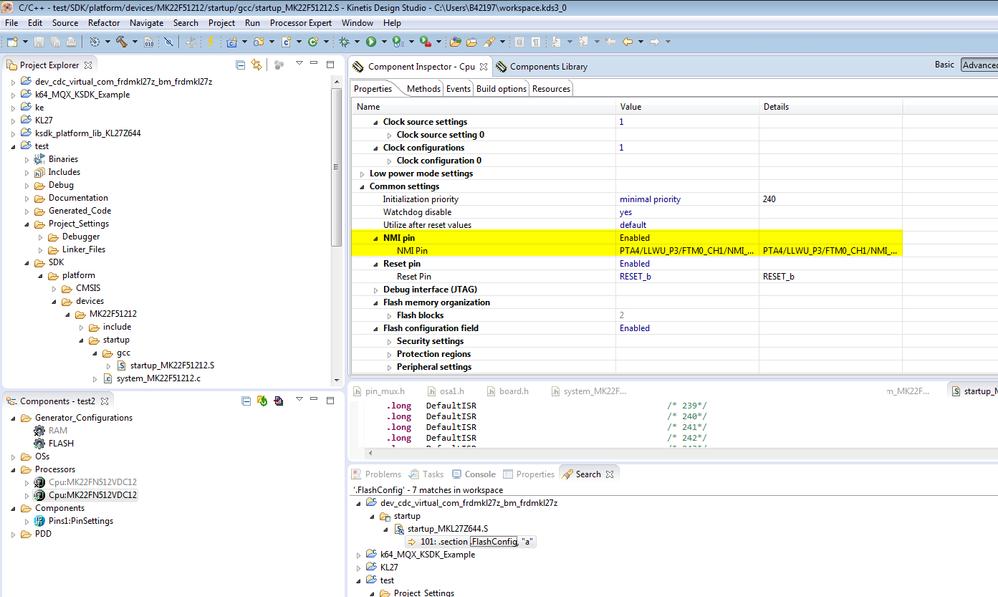998x597 pixels.
Task: Expand the Security settings group
Action: coord(389,341)
